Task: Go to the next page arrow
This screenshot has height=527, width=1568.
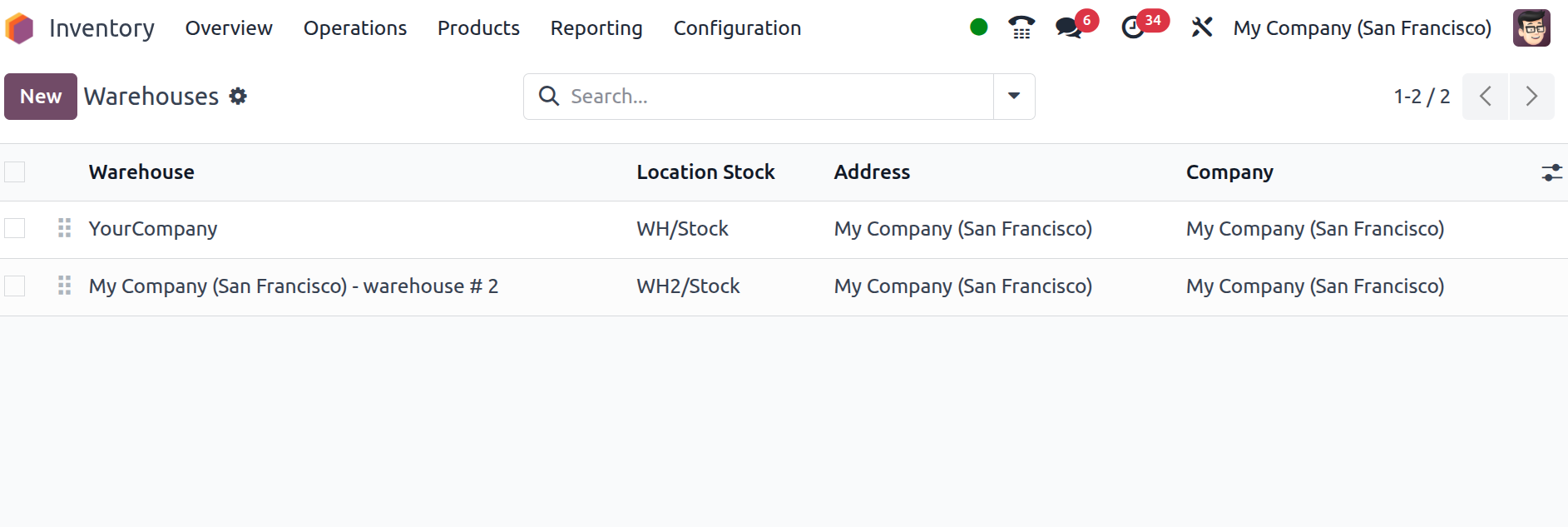Action: point(1531,97)
